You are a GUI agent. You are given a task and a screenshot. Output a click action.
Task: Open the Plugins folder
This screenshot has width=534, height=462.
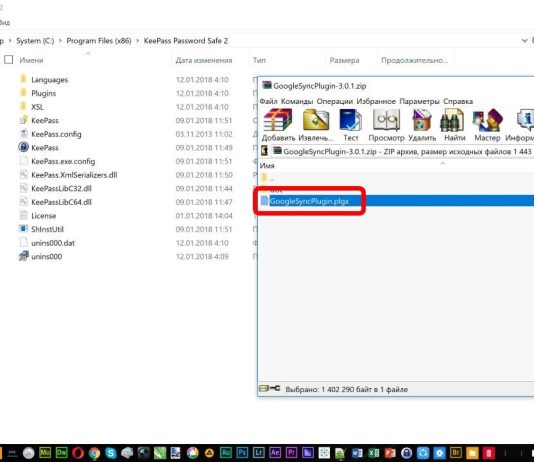(44, 93)
